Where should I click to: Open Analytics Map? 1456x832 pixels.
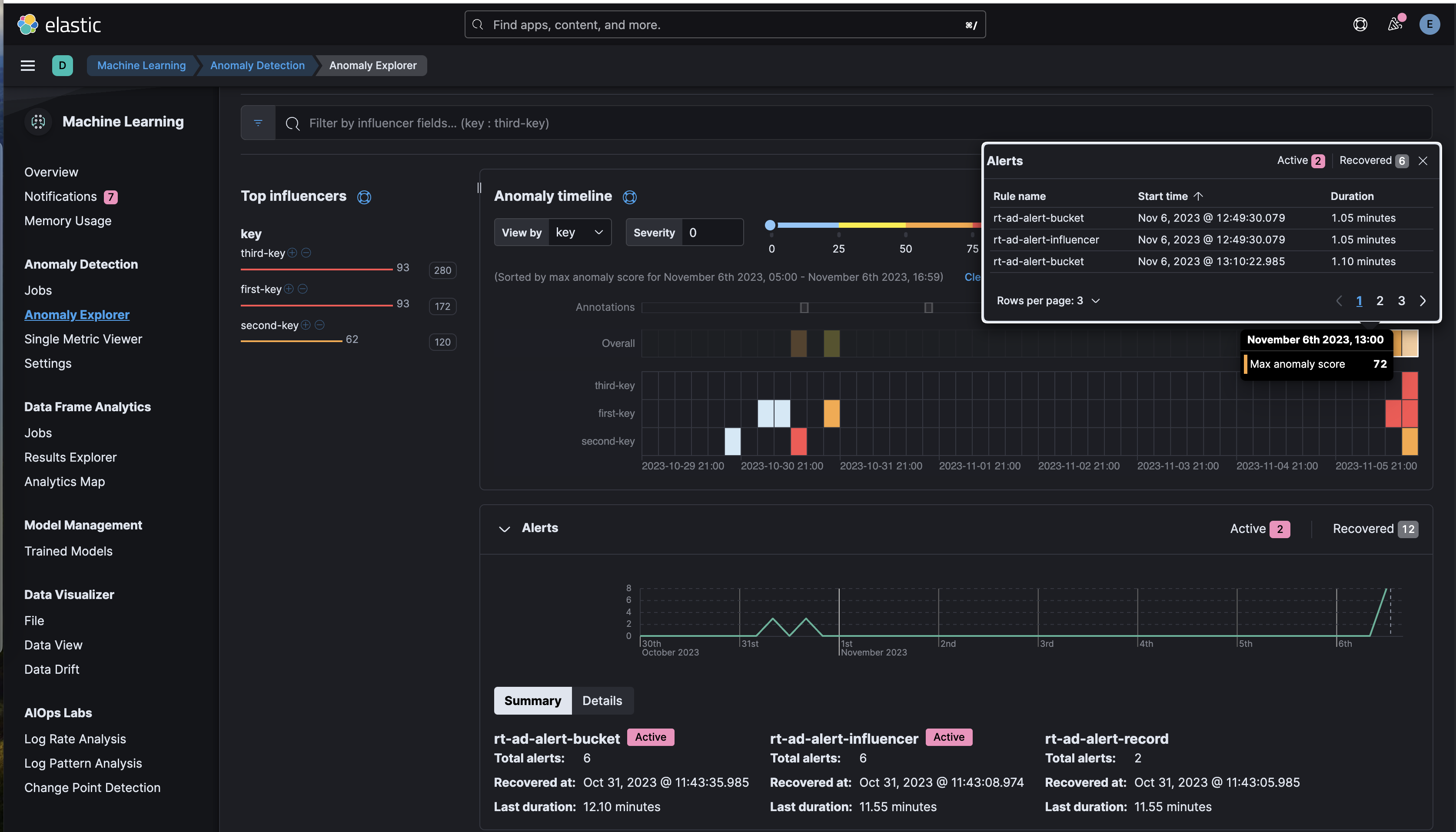coord(65,482)
